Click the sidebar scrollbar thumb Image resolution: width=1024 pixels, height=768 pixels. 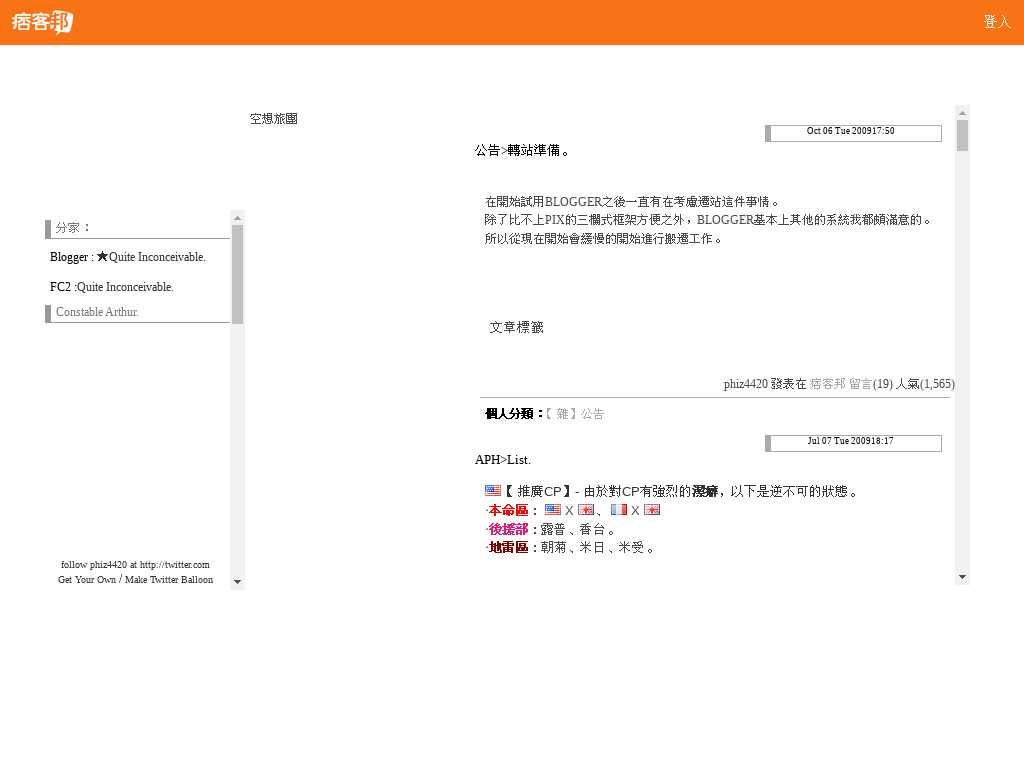pyautogui.click(x=237, y=273)
